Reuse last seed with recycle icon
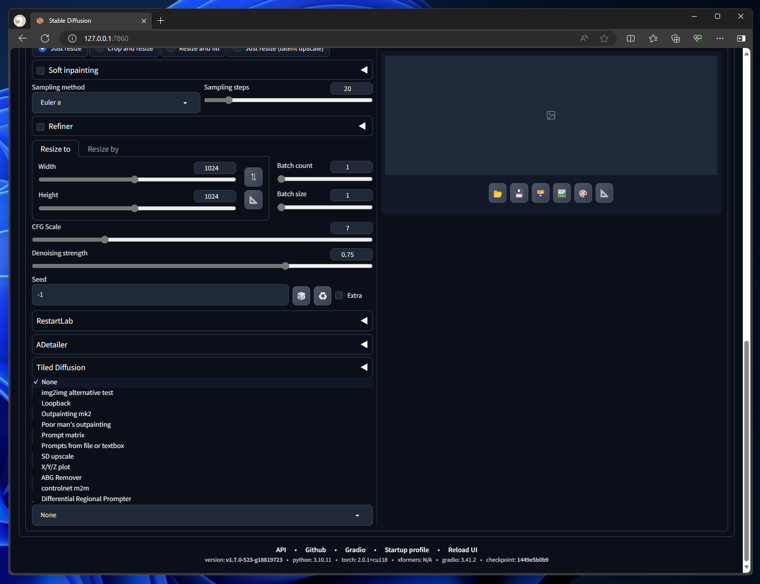Image resolution: width=760 pixels, height=584 pixels. tap(322, 296)
